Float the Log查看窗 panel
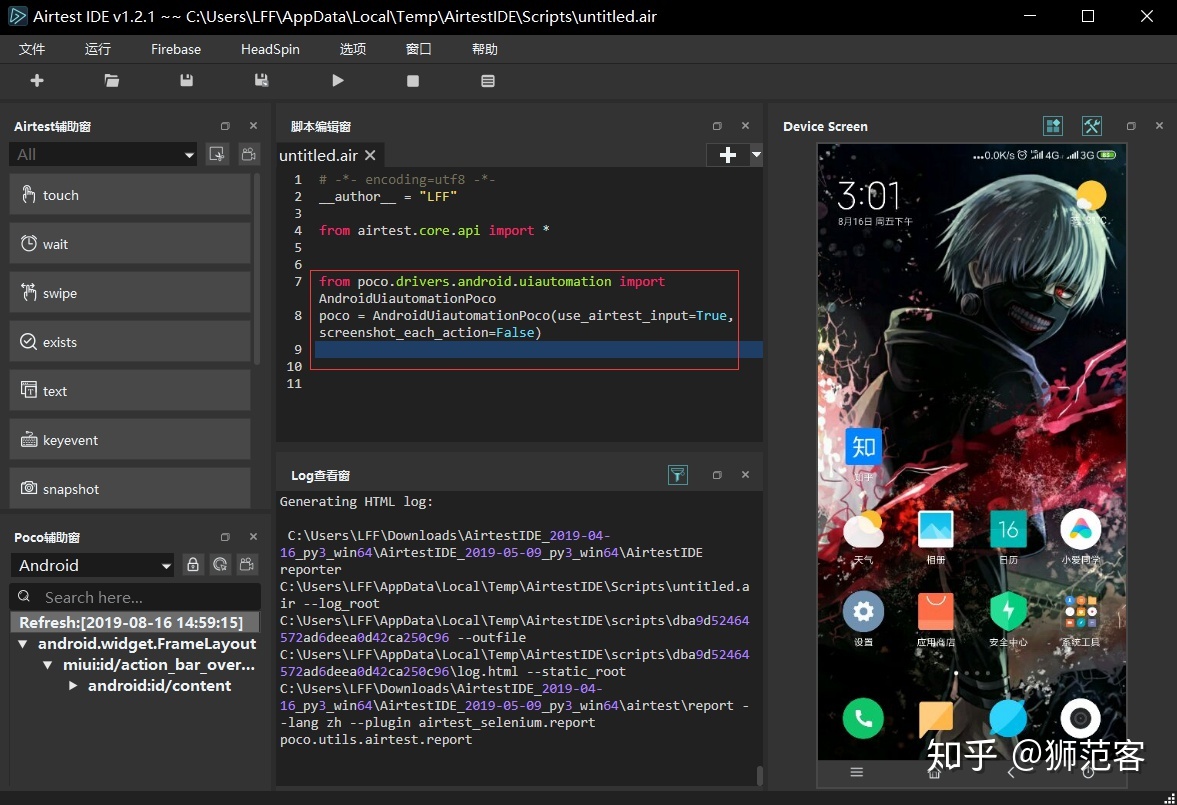Viewport: 1177px width, 805px height. [x=717, y=475]
